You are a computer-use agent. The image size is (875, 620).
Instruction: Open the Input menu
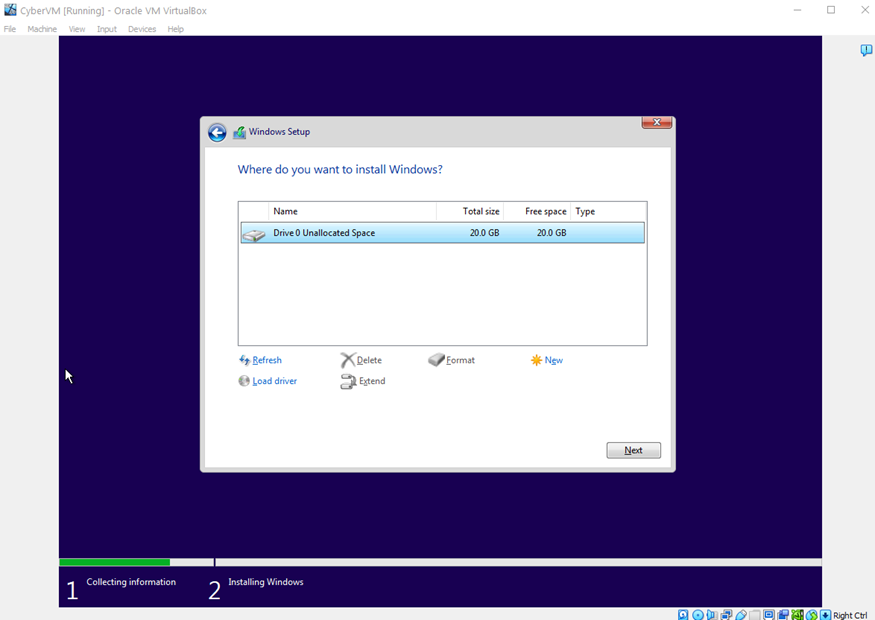pos(107,29)
